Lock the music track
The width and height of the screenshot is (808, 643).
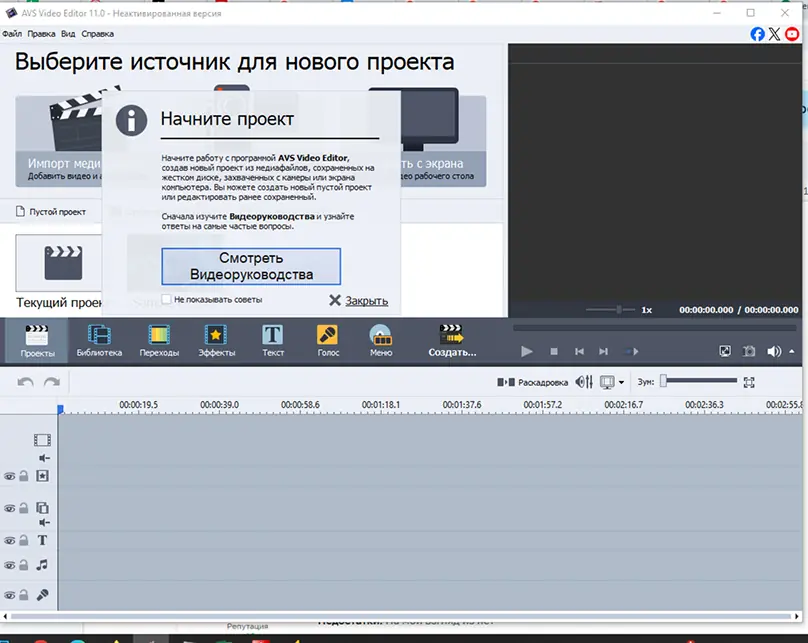pyautogui.click(x=24, y=565)
